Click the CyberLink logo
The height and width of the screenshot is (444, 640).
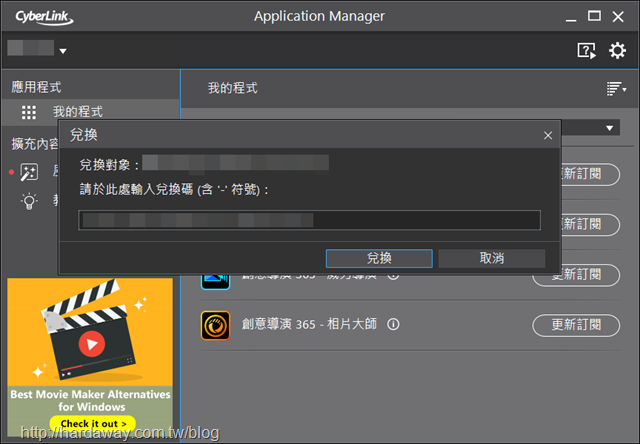pos(44,17)
